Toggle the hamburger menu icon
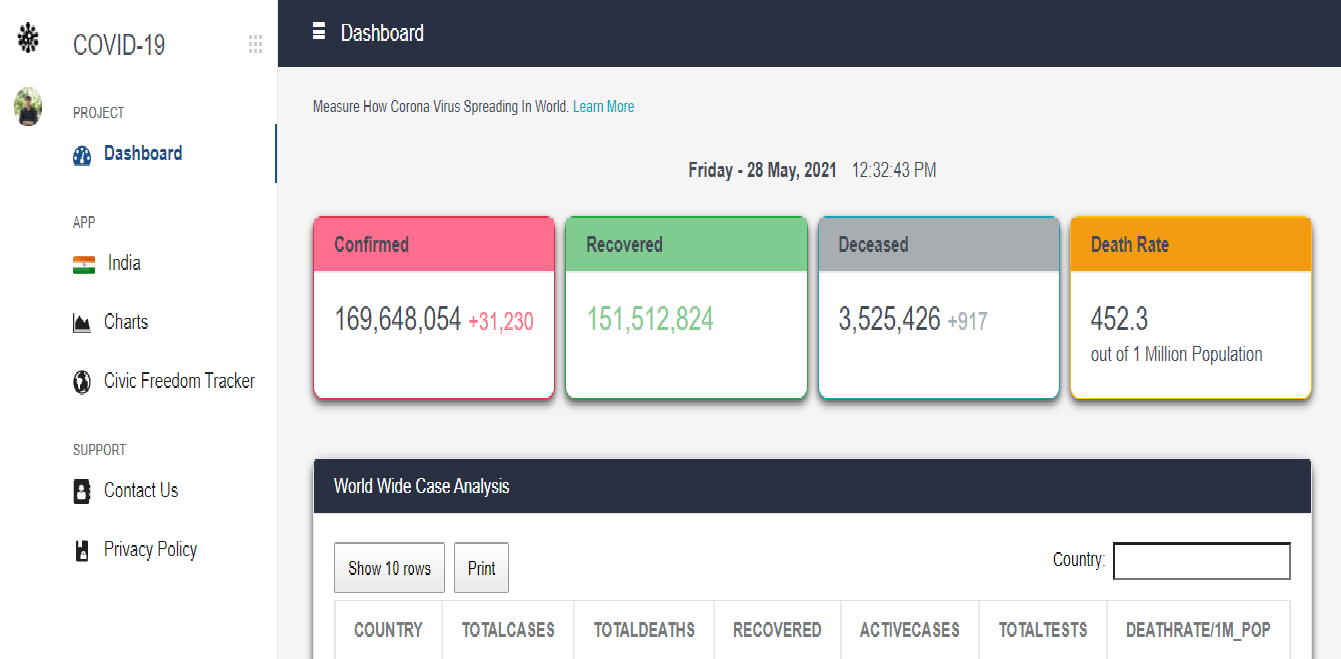The image size is (1341, 659). coord(319,32)
